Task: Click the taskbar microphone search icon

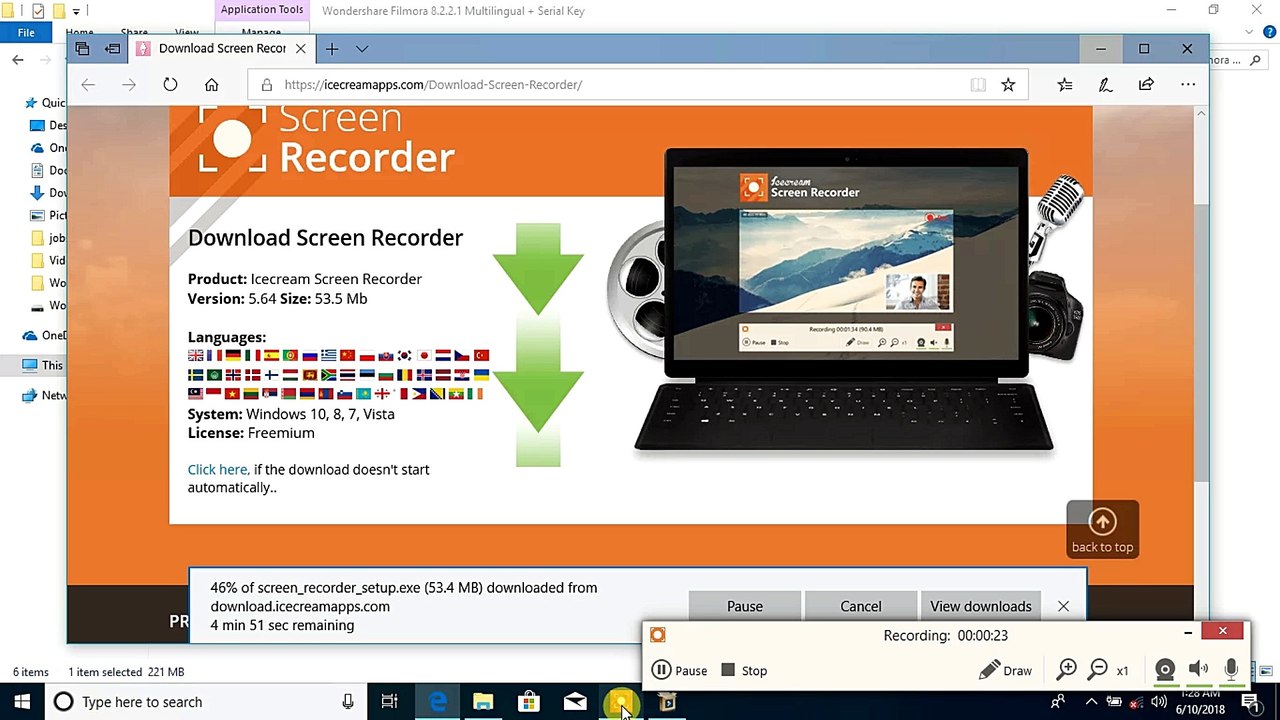Action: (x=348, y=702)
